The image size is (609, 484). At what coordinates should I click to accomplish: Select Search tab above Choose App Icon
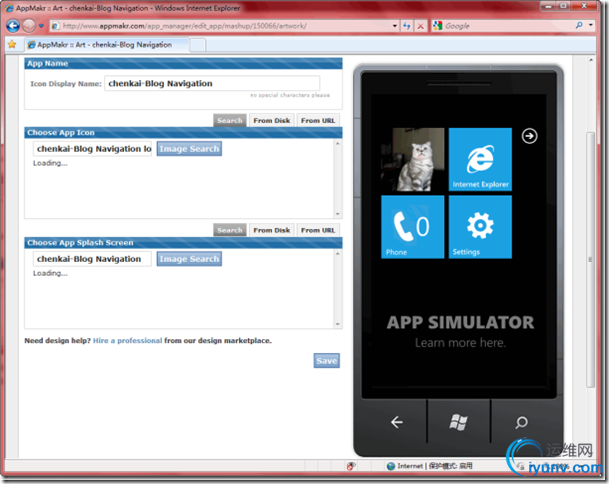[230, 120]
